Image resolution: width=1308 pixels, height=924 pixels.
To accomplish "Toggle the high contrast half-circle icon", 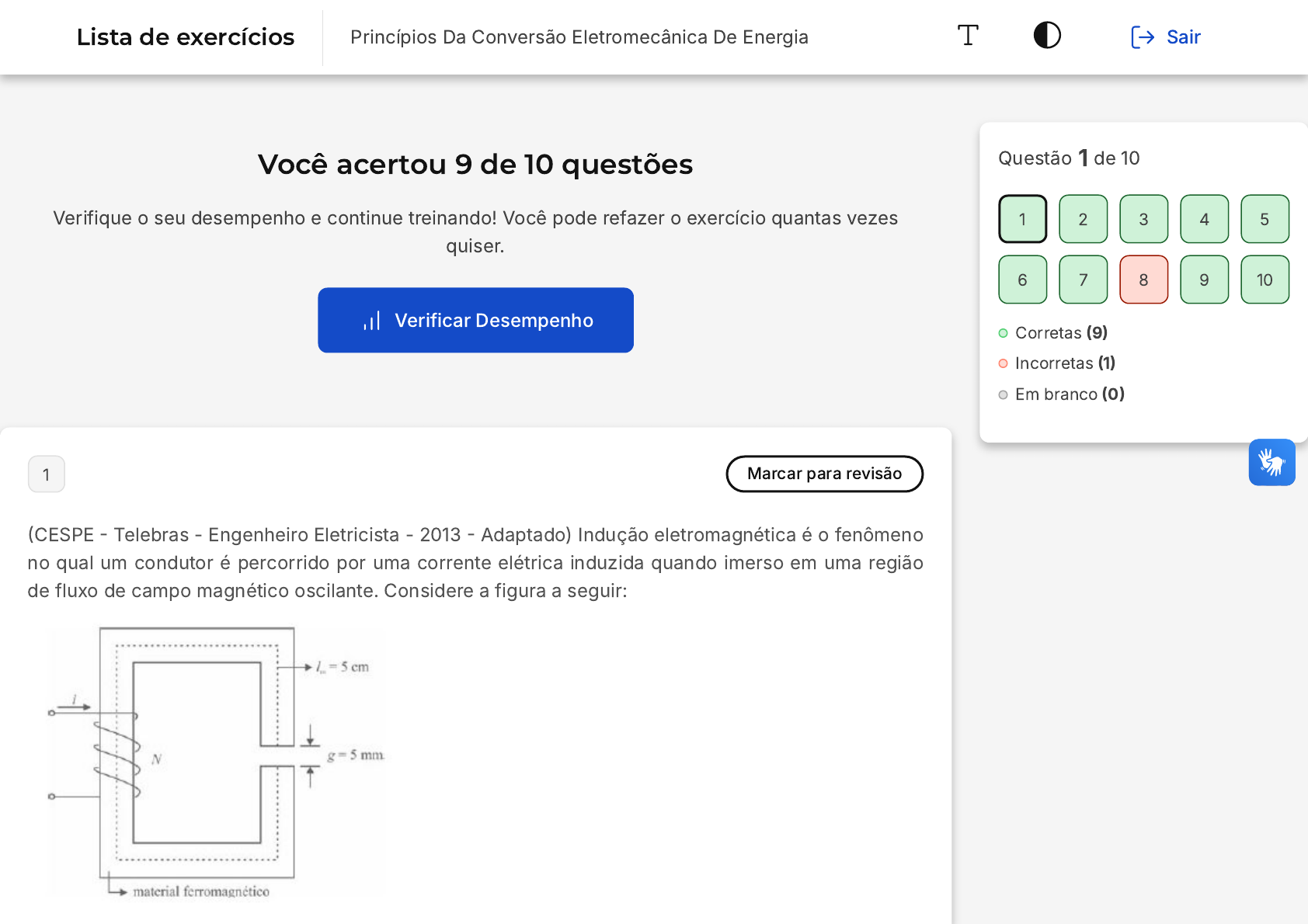I will point(1047,36).
